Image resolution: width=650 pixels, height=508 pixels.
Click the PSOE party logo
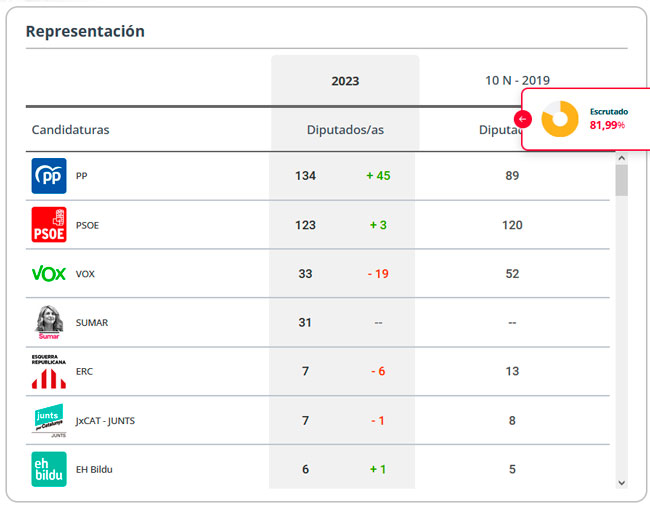tap(49, 225)
